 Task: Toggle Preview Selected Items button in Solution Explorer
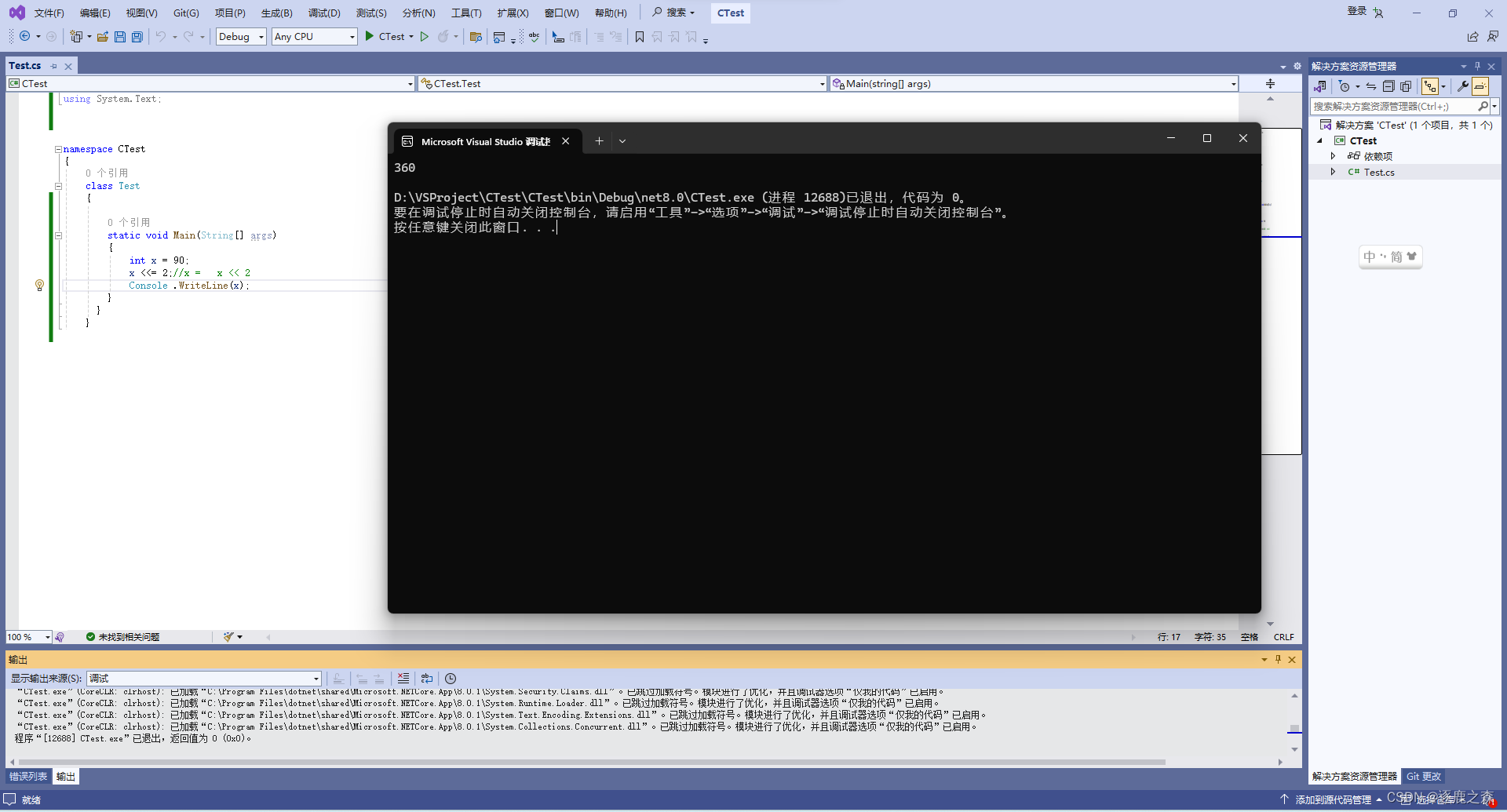coord(1480,86)
